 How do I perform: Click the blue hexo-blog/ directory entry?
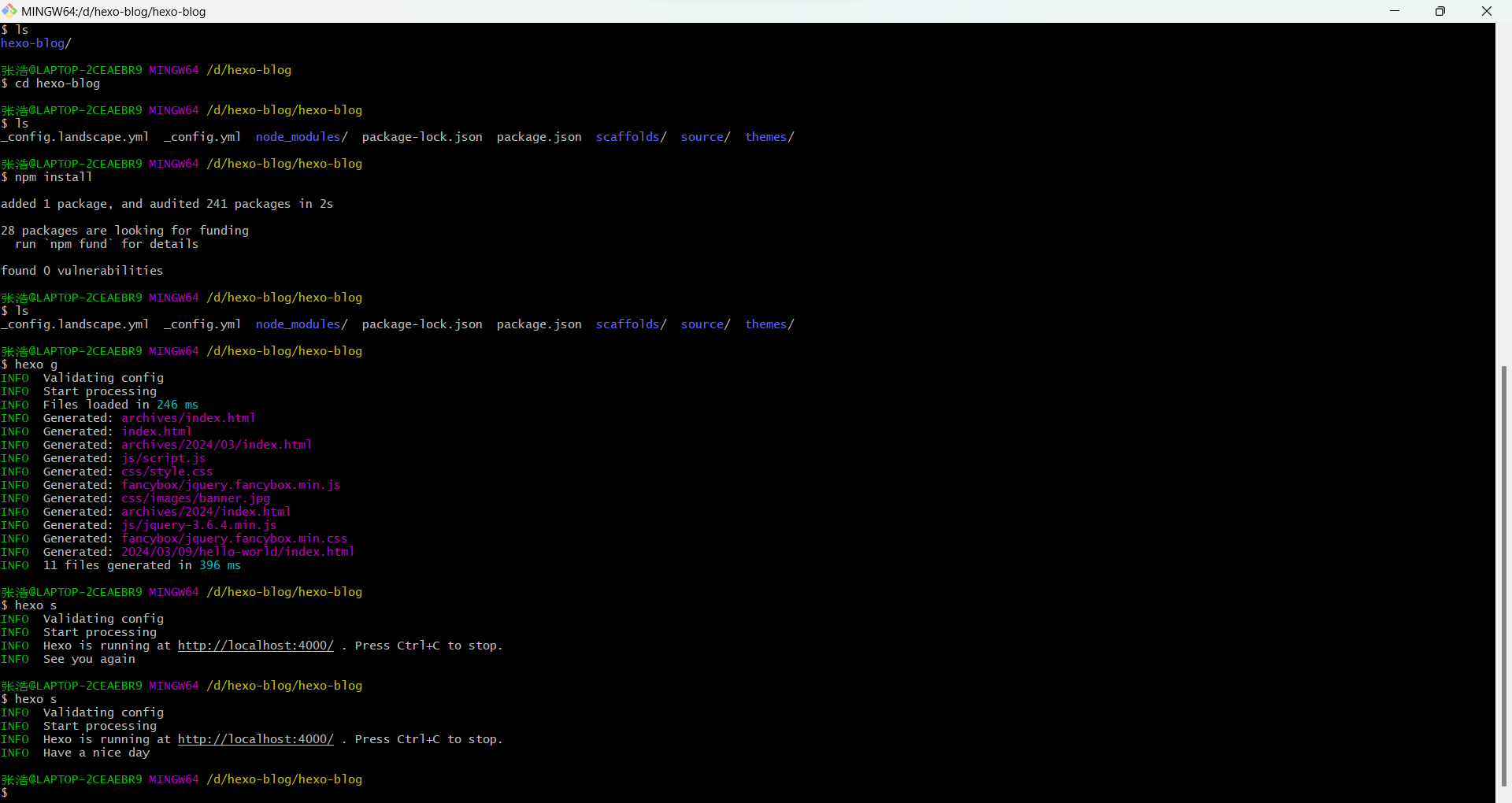[36, 43]
